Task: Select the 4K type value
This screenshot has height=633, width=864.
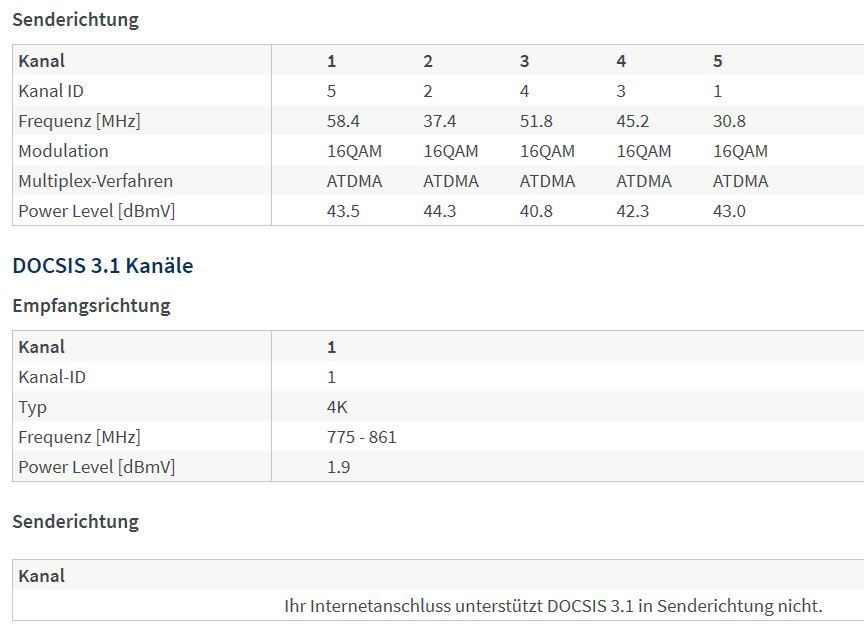Action: tap(337, 407)
